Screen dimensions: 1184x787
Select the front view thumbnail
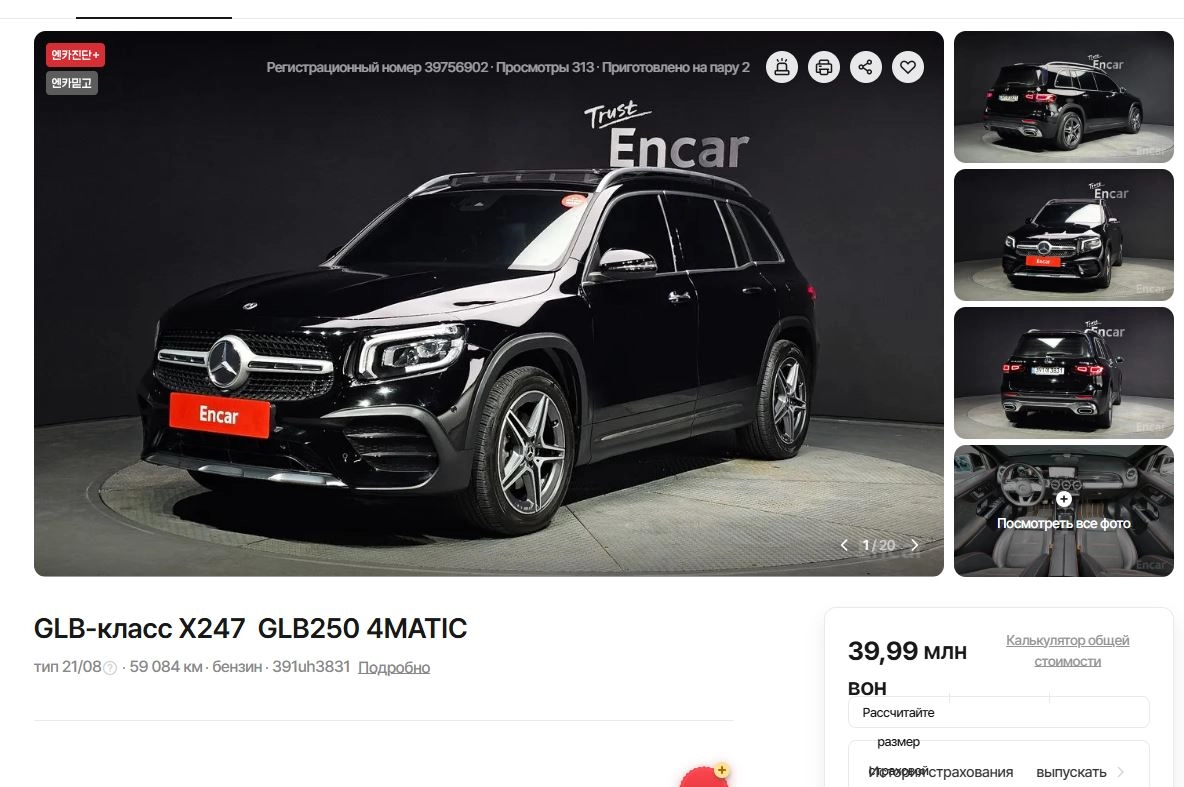coord(1063,235)
